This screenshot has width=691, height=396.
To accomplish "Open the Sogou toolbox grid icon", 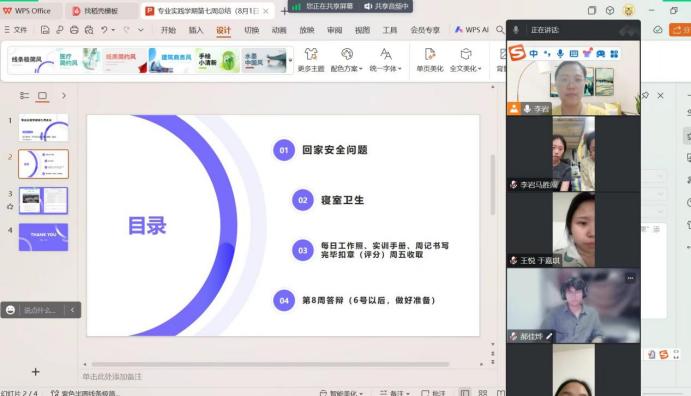I will click(614, 54).
